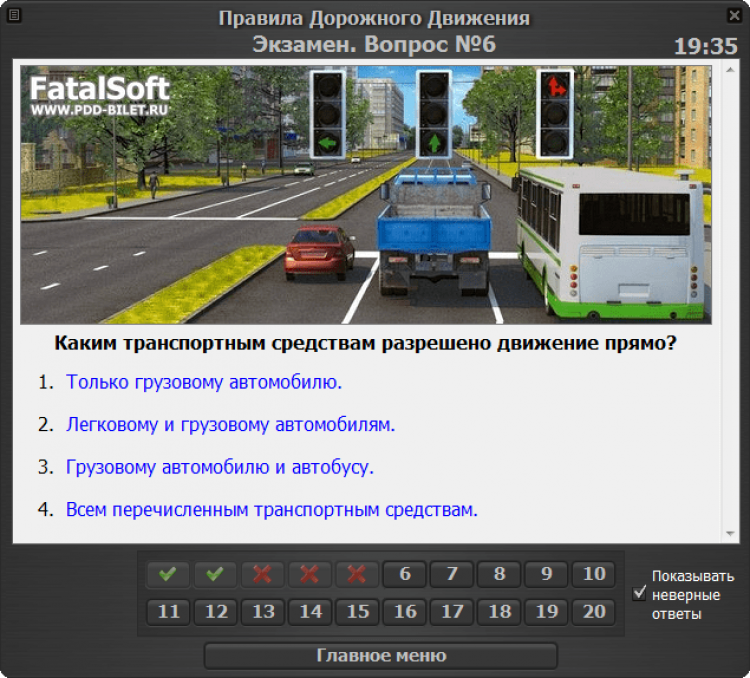
Task: Select answer 1: Только грузовому автомобилю
Action: tap(204, 382)
